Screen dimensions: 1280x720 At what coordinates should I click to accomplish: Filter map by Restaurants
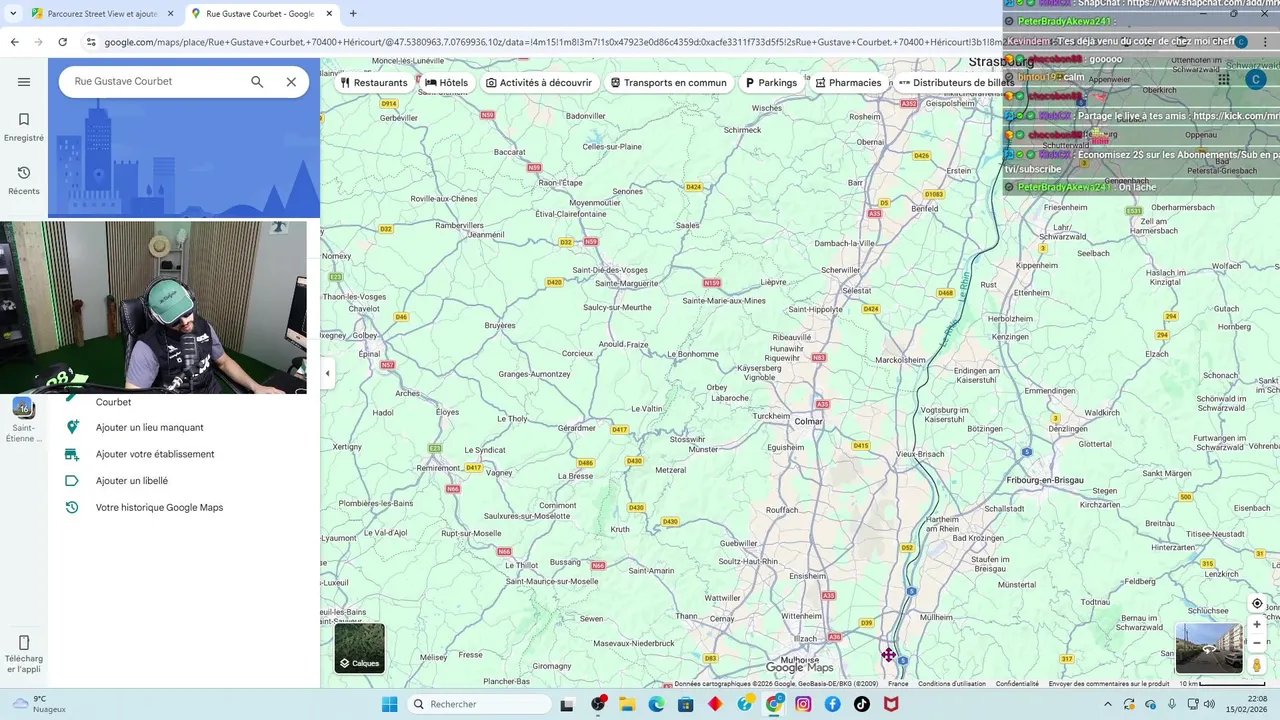pos(374,83)
